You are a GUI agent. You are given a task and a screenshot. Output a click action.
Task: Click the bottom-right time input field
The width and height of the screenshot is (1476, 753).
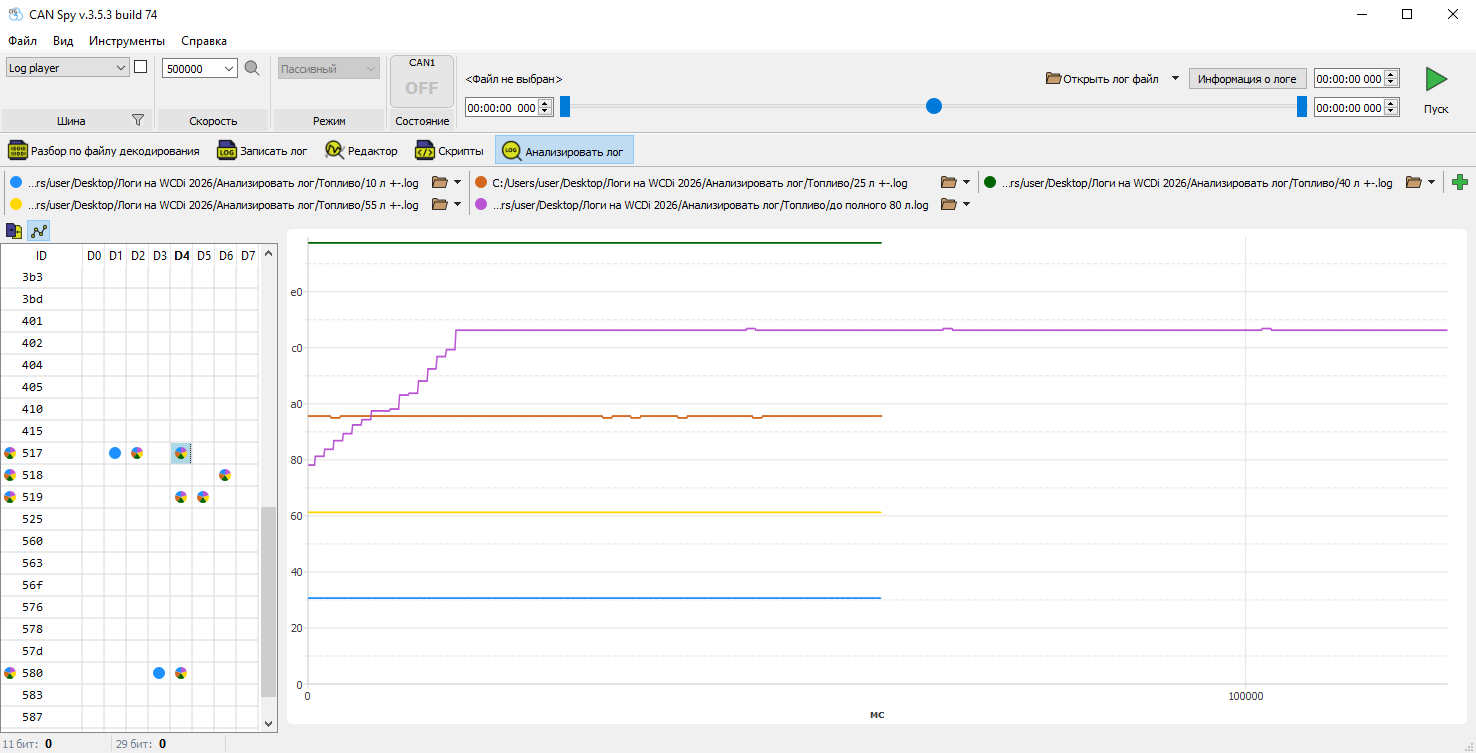pyautogui.click(x=1349, y=107)
